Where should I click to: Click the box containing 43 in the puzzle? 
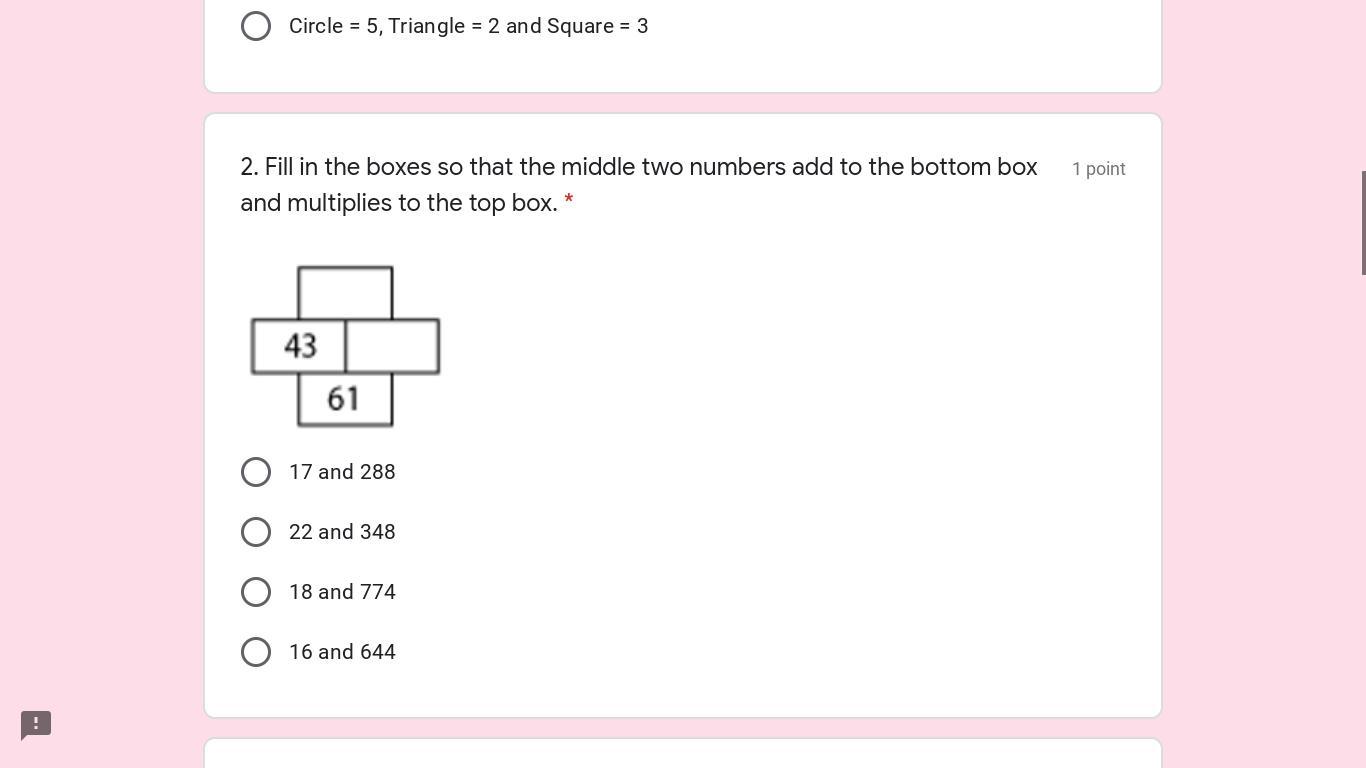click(x=299, y=346)
